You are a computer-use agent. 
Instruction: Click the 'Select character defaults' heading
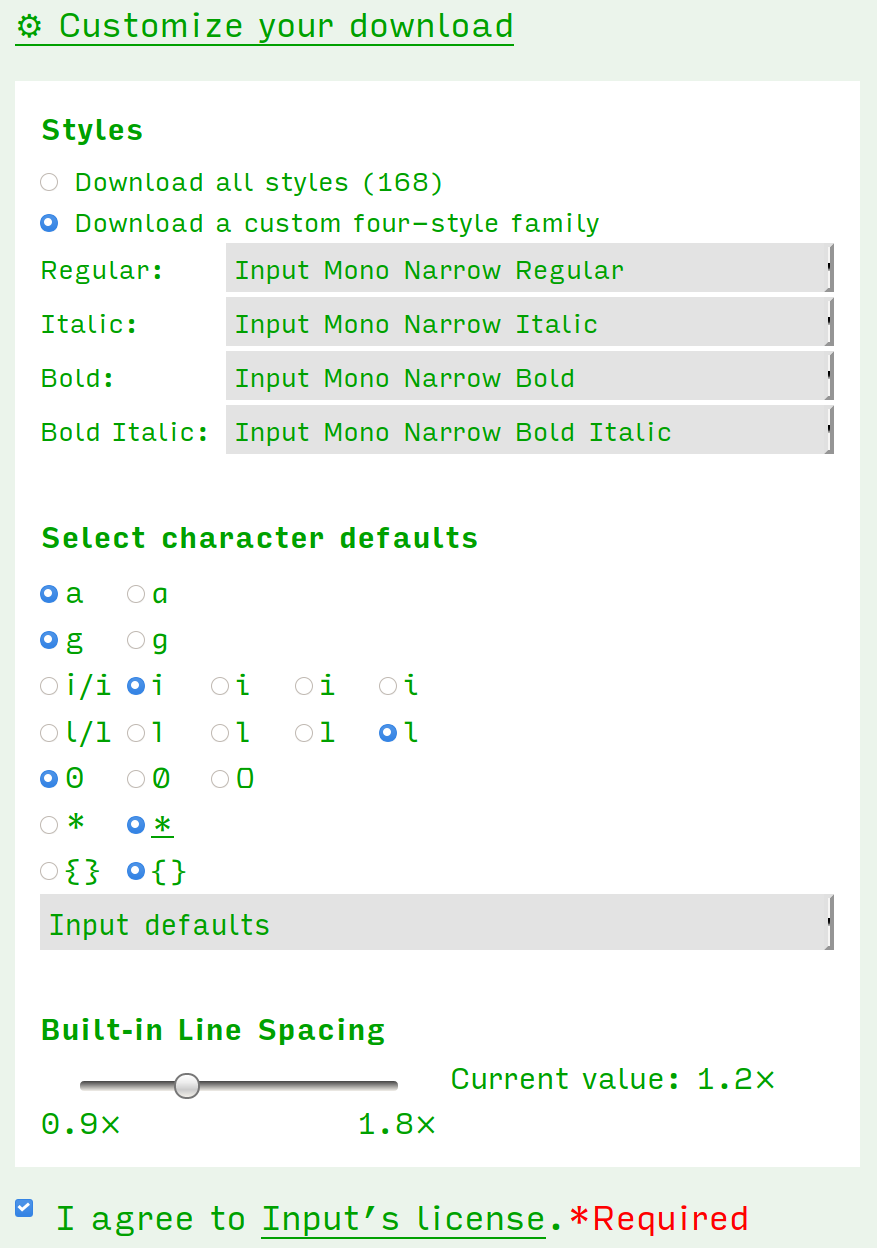pos(260,538)
